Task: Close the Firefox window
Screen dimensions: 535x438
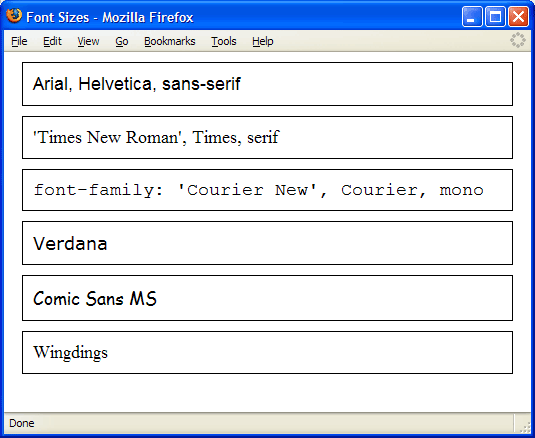Action: coord(518,16)
